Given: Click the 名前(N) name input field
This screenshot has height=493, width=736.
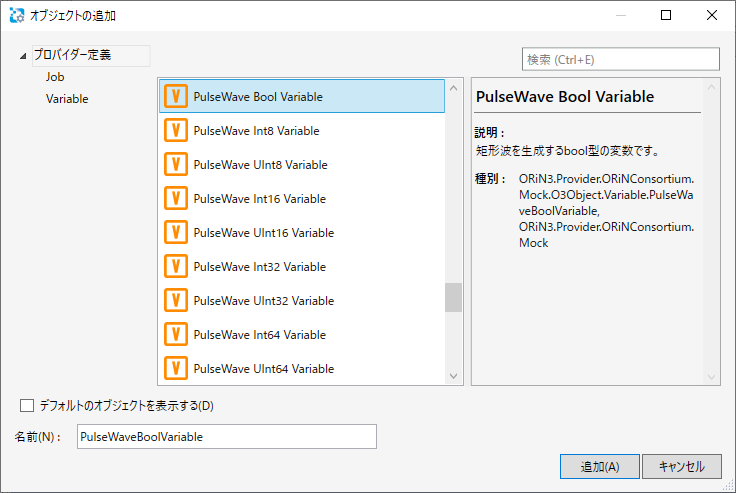Looking at the screenshot, I should 227,437.
